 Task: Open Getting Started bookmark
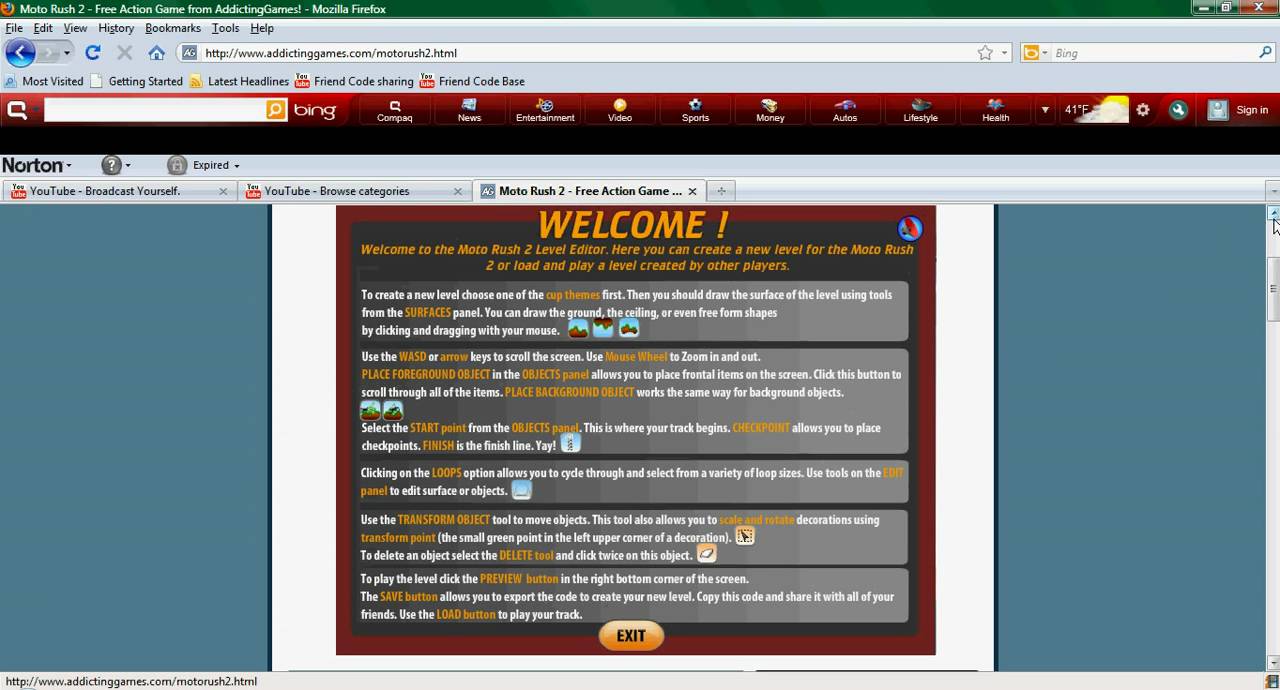coord(136,81)
